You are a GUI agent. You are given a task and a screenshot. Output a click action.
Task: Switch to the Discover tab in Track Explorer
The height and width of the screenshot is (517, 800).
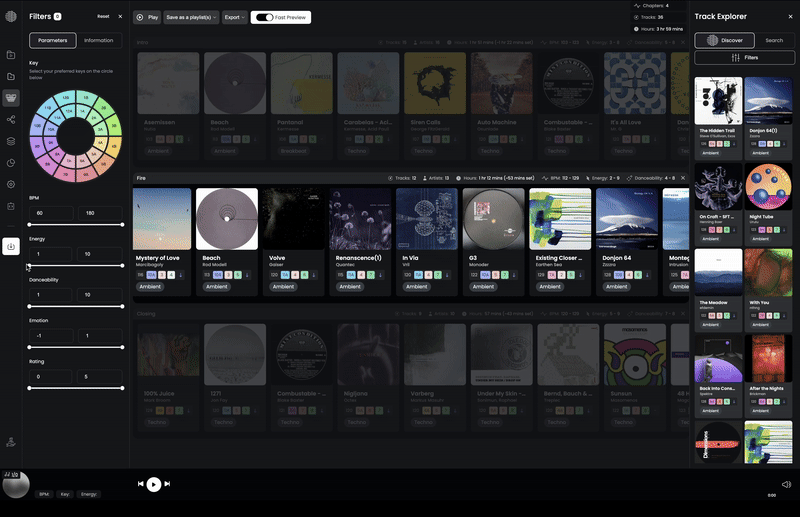click(724, 40)
